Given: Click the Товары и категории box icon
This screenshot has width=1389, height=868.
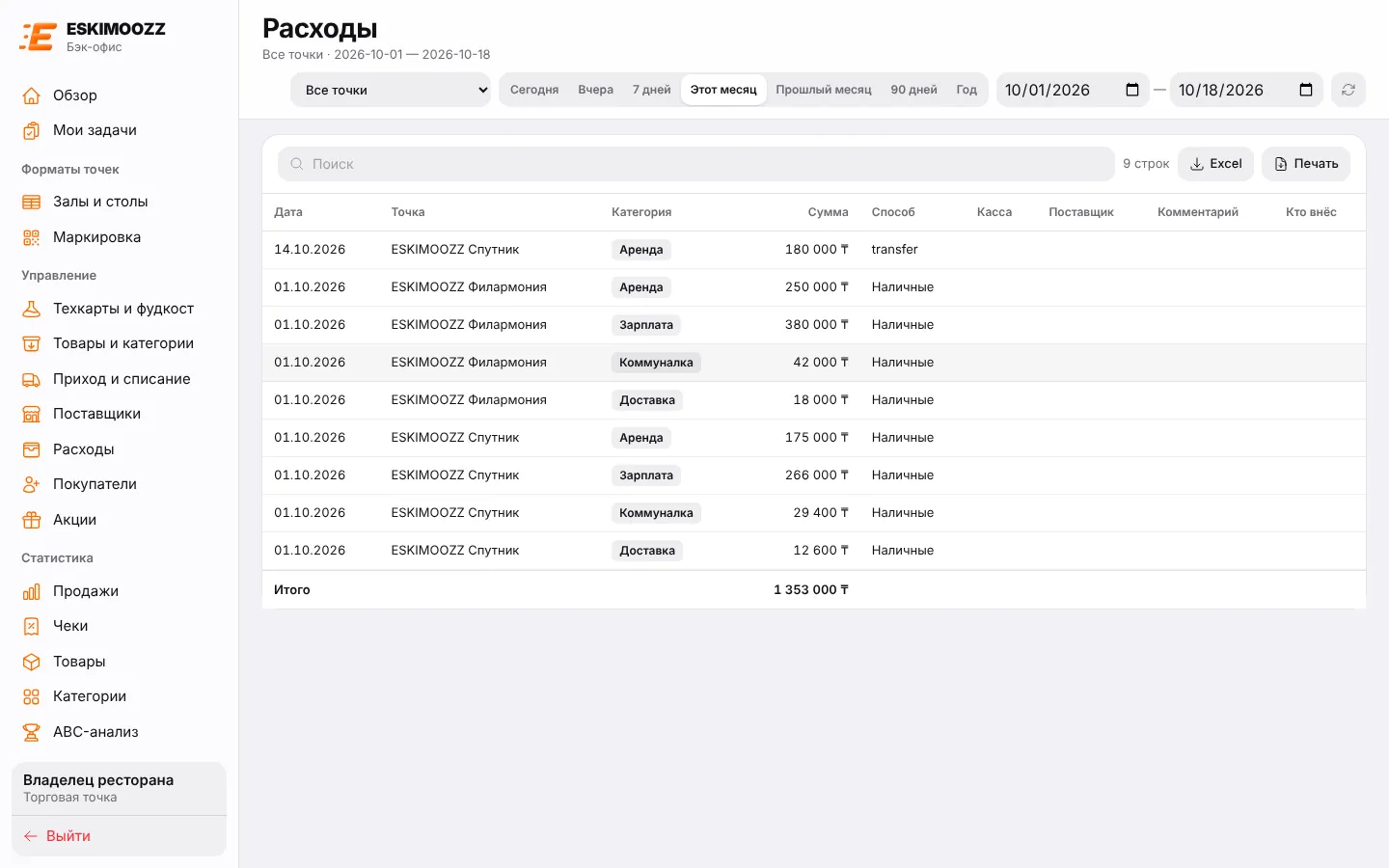Looking at the screenshot, I should [x=32, y=343].
